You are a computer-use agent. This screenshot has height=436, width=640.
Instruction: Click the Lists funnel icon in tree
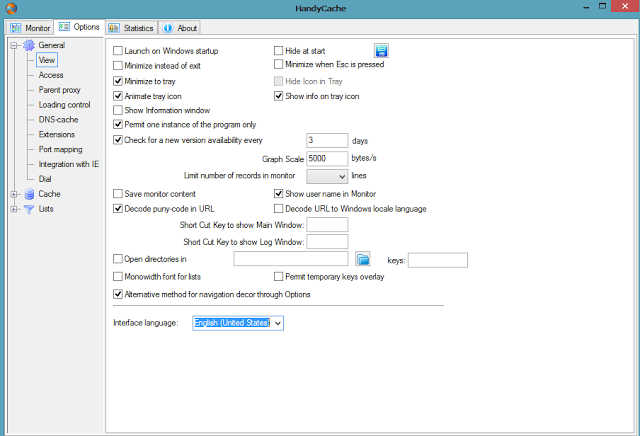[29, 209]
